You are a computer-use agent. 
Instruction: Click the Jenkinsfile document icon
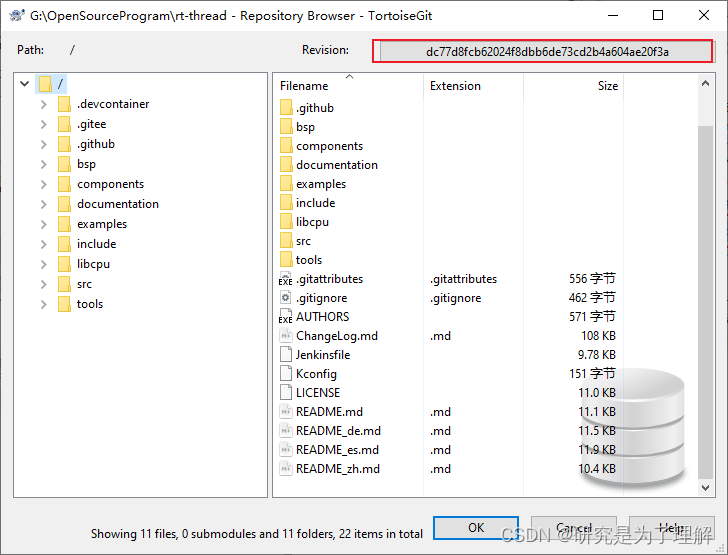pos(286,355)
